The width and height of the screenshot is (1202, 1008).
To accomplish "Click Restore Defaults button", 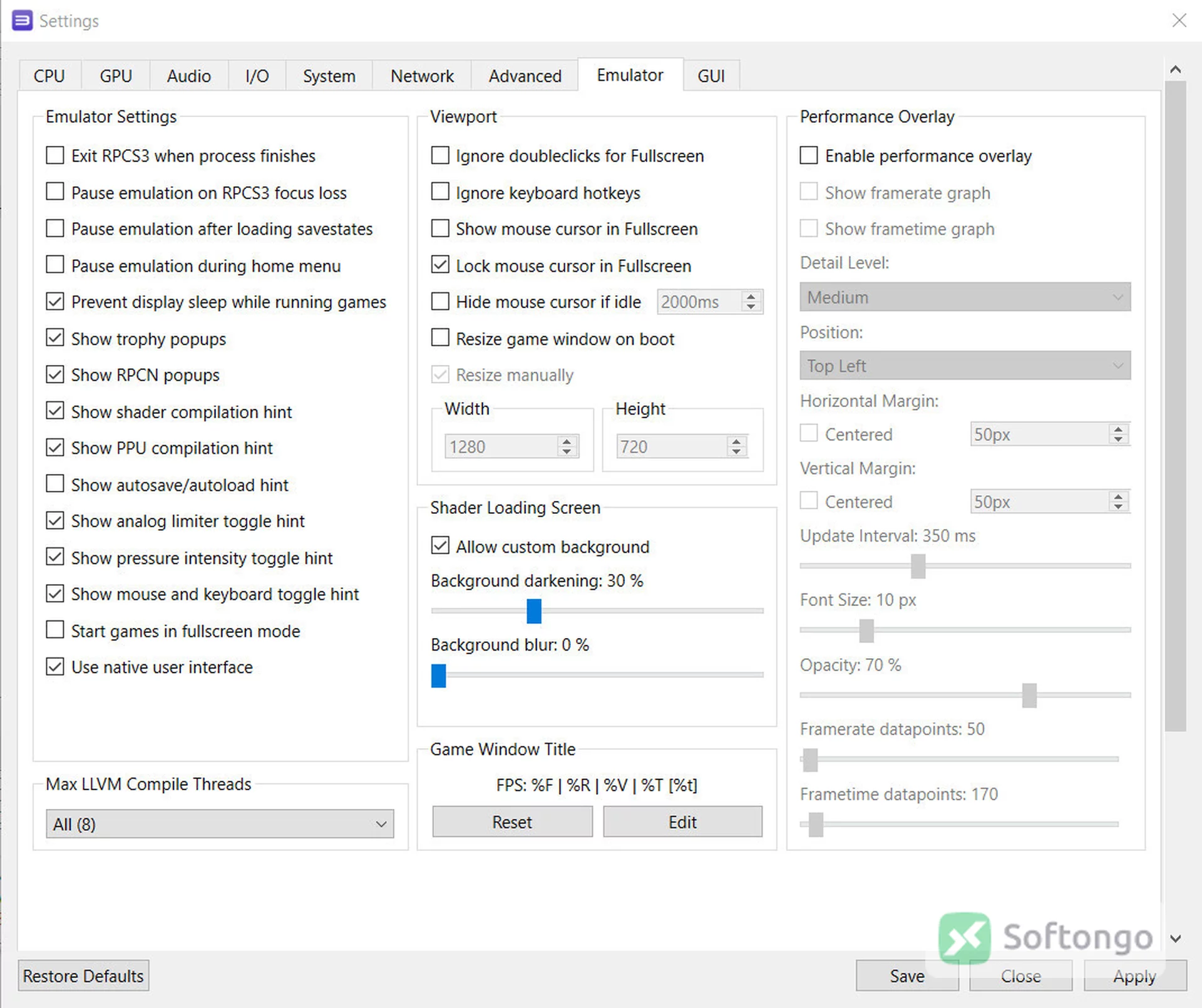I will (x=83, y=976).
